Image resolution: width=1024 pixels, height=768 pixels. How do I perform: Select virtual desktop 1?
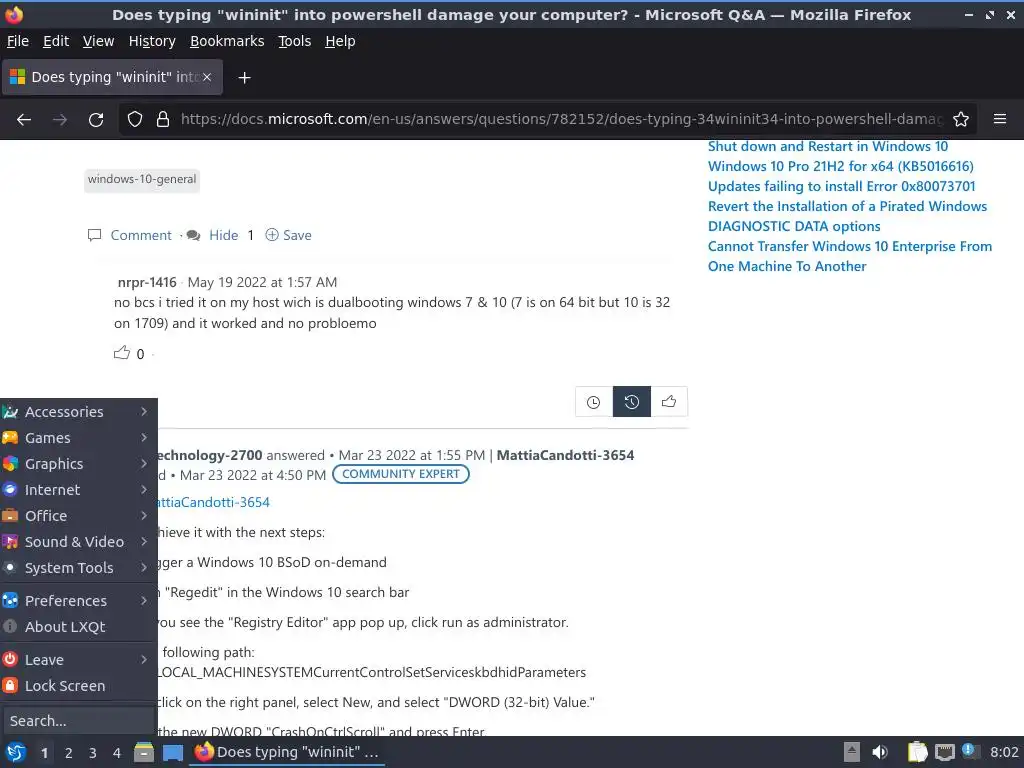(44, 753)
